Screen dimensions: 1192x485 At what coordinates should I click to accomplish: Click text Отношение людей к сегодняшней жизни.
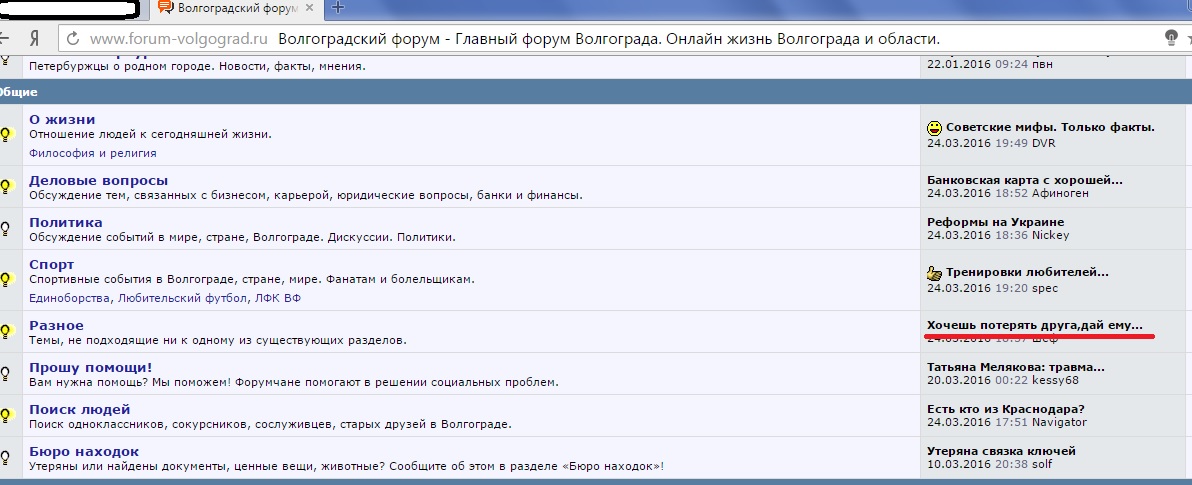[151, 135]
